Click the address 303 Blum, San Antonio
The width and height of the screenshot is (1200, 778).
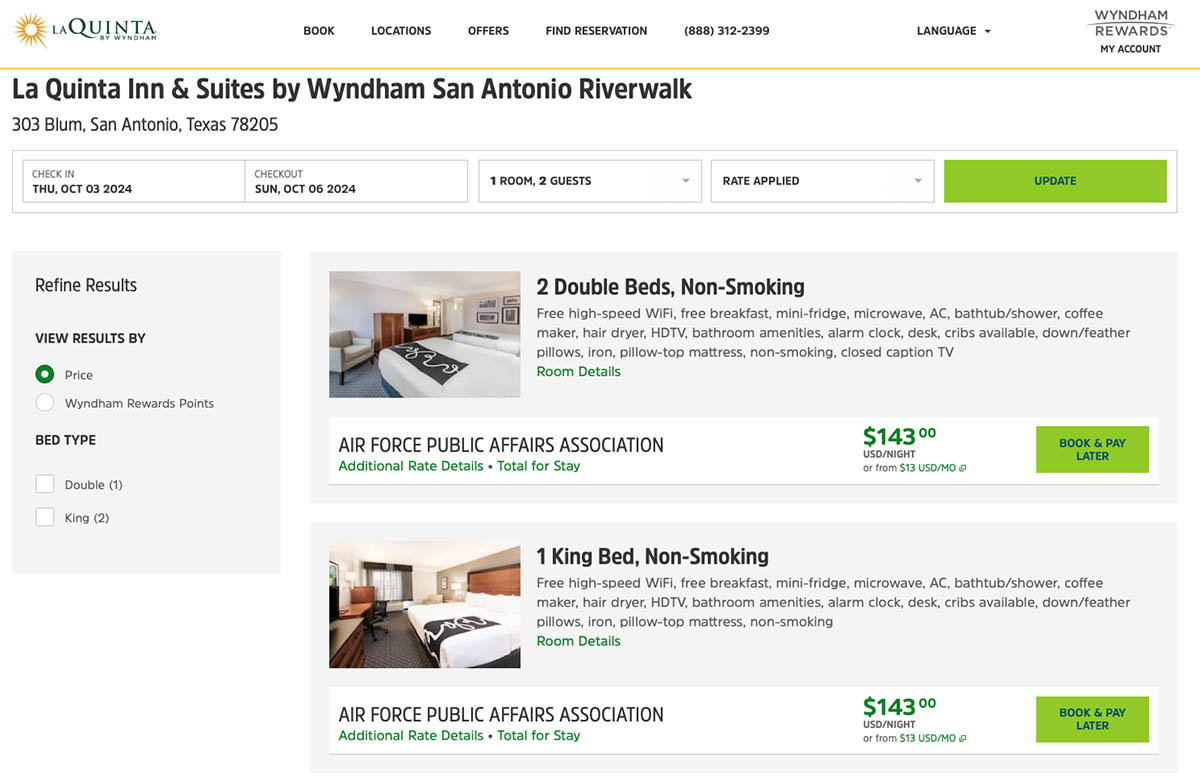coord(145,125)
